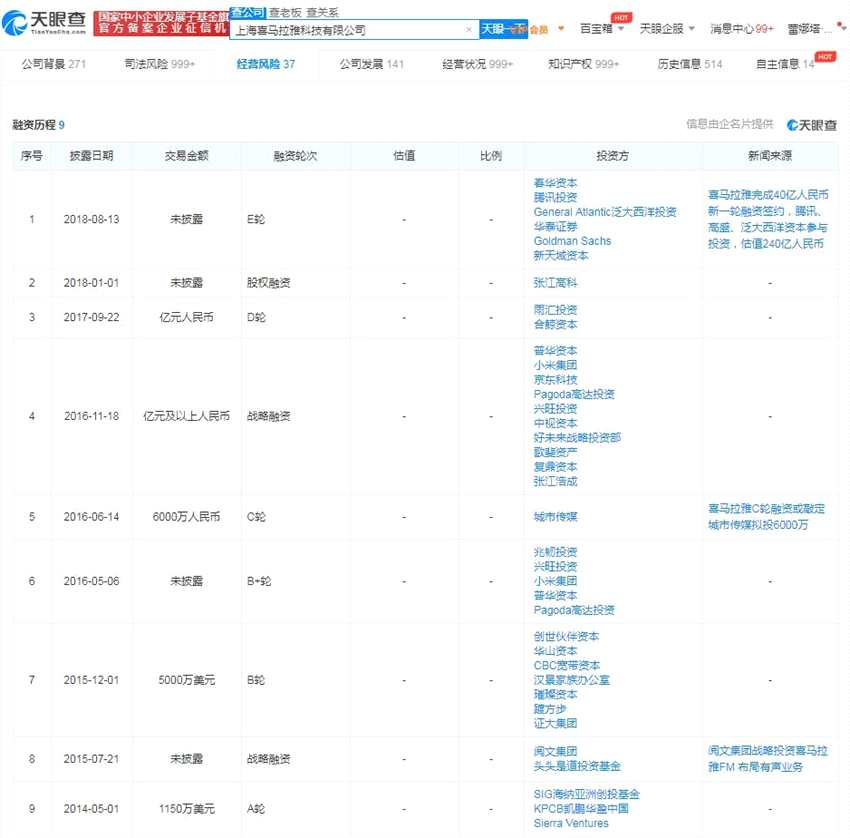Open investor 张江高科
The width and height of the screenshot is (850, 838).
pos(555,282)
